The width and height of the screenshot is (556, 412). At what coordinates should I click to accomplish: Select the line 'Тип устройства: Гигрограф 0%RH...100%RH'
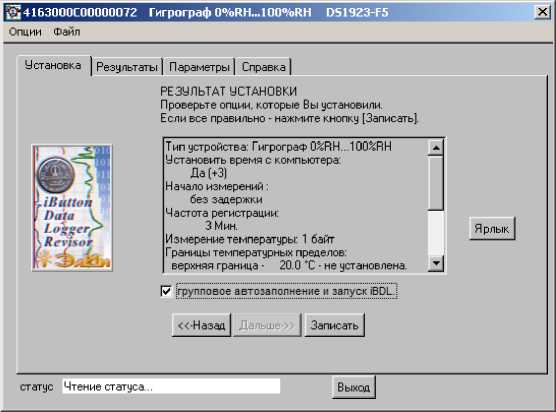coord(279,146)
